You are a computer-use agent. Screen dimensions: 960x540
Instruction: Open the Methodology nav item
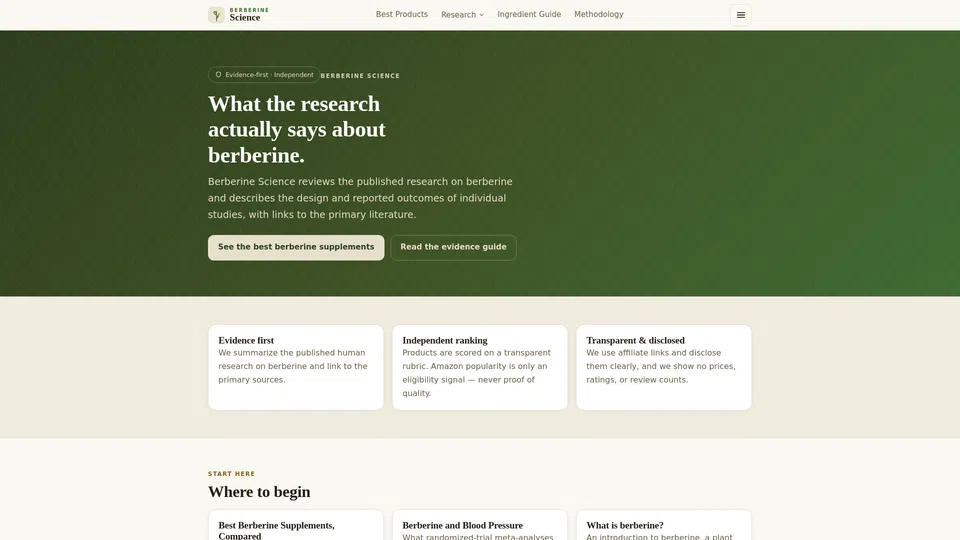point(599,14)
